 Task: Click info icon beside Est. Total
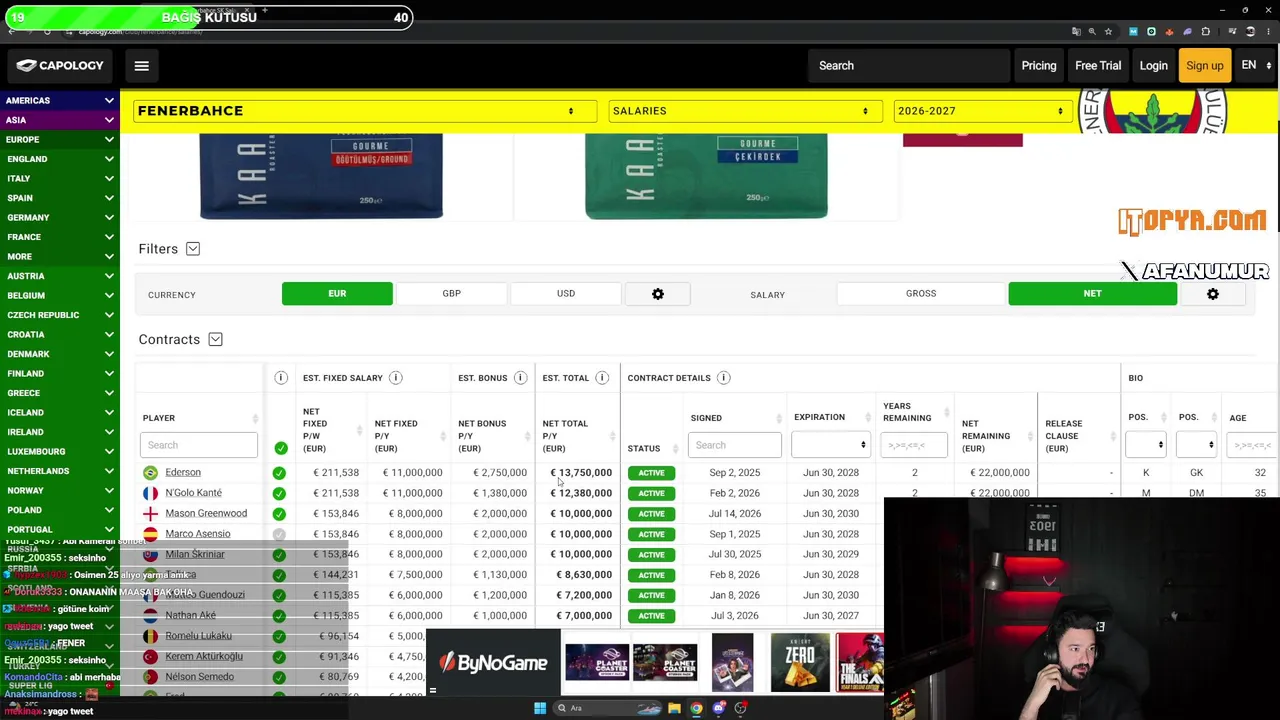pyautogui.click(x=602, y=378)
